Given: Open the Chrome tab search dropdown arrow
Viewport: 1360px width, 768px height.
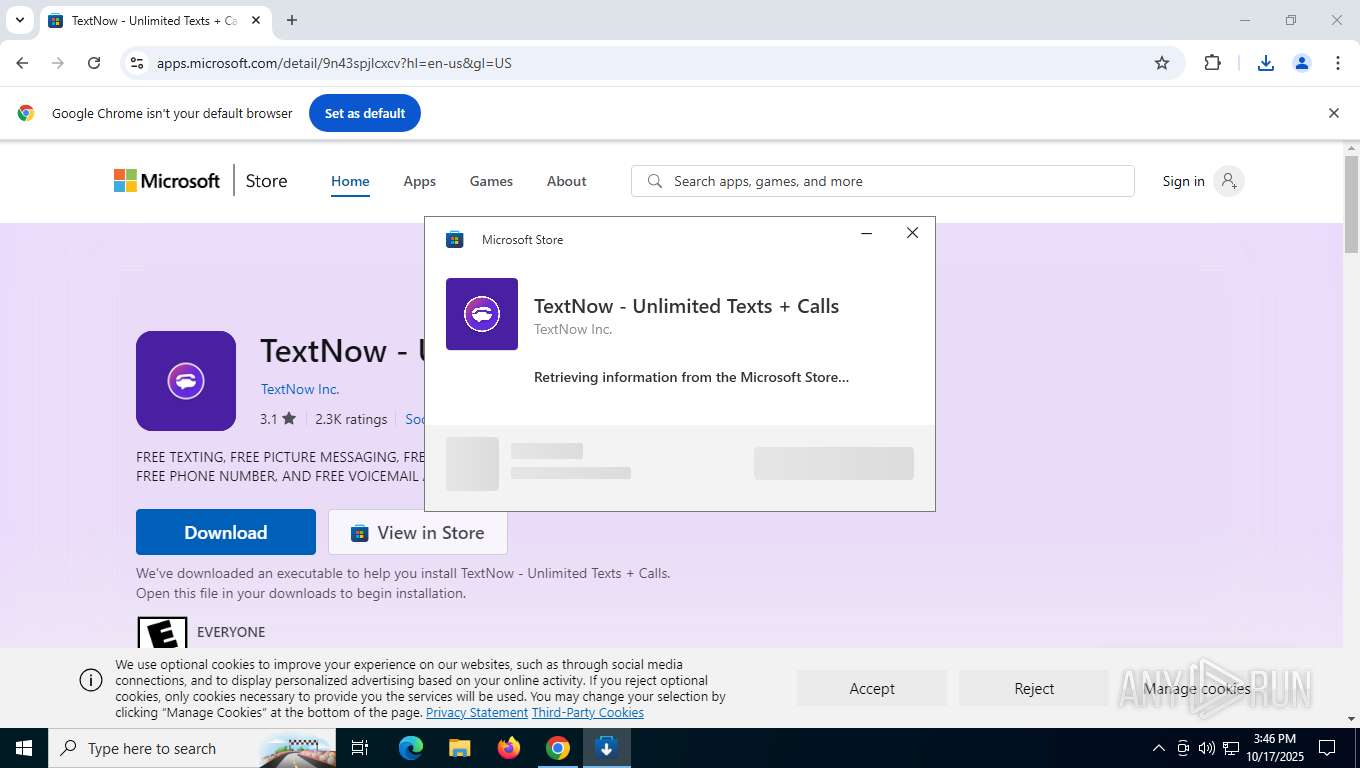Looking at the screenshot, I should 19,20.
